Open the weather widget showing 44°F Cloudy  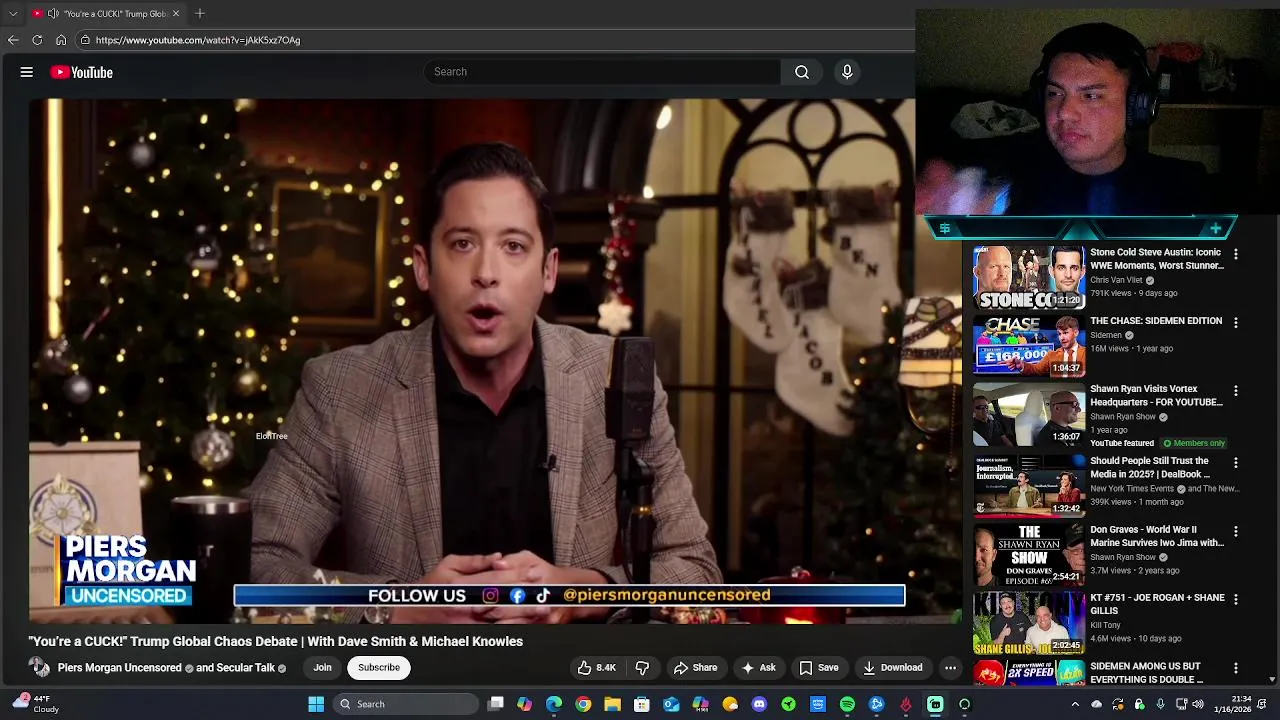[x=34, y=704]
